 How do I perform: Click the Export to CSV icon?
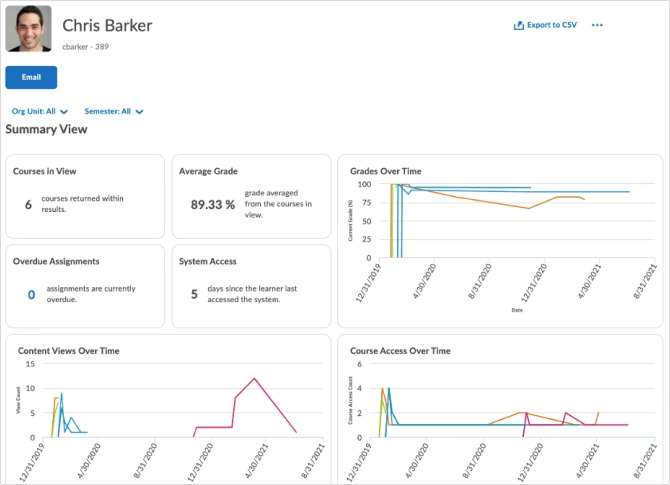point(518,25)
